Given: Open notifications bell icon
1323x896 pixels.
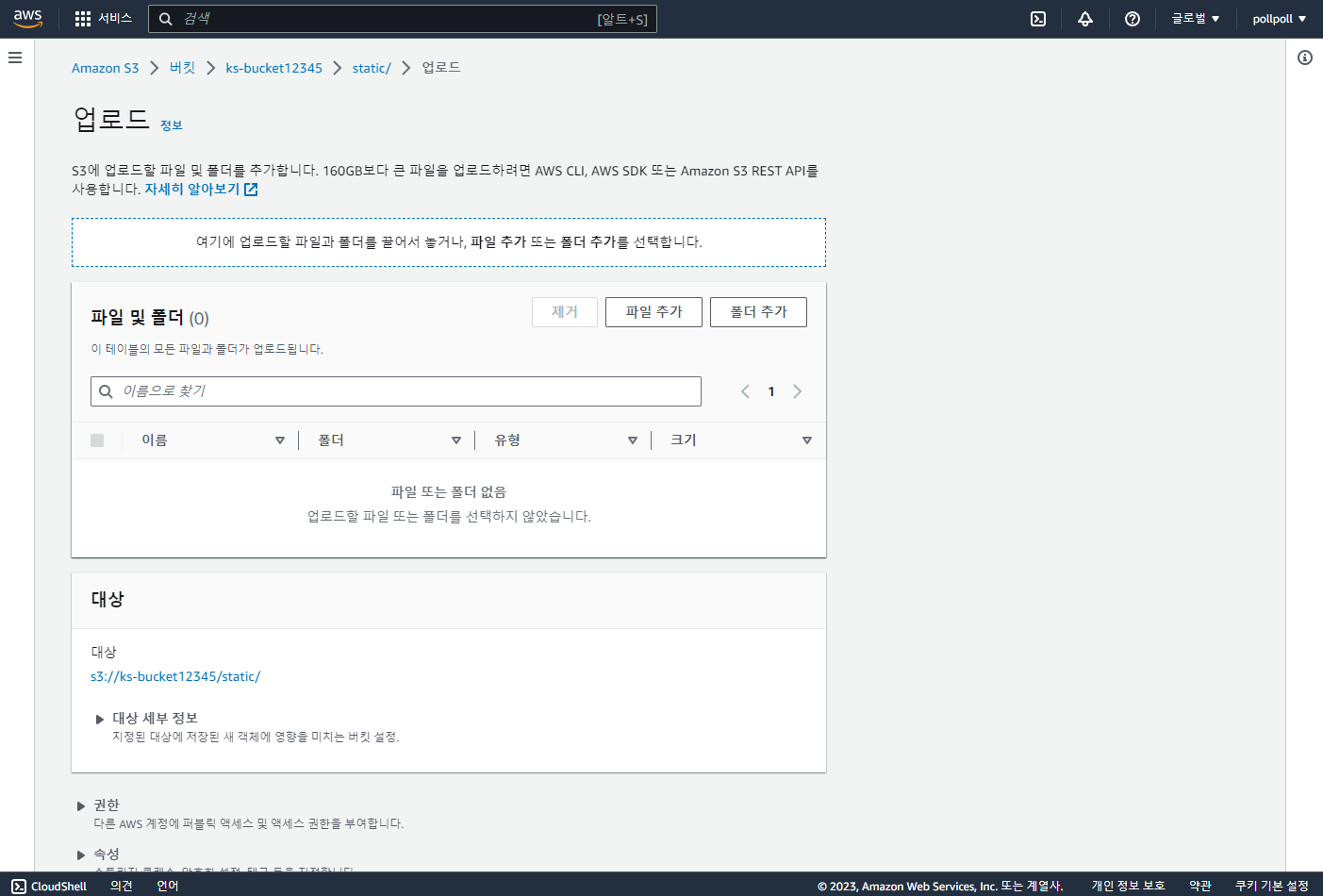Looking at the screenshot, I should (x=1085, y=19).
